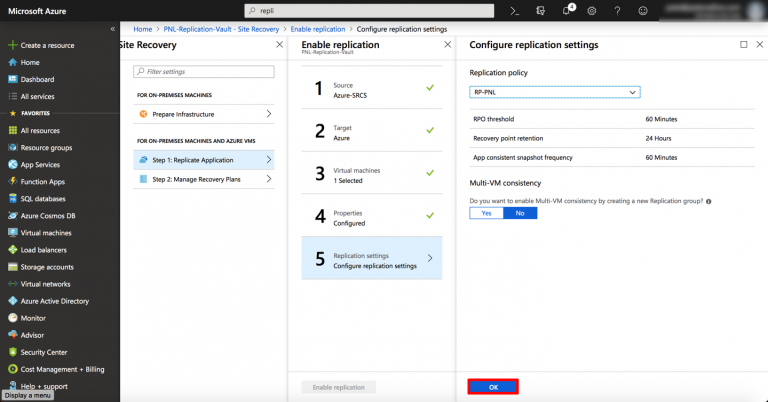Close the Site Recovery blade
The height and width of the screenshot is (402, 768).
(x=280, y=45)
